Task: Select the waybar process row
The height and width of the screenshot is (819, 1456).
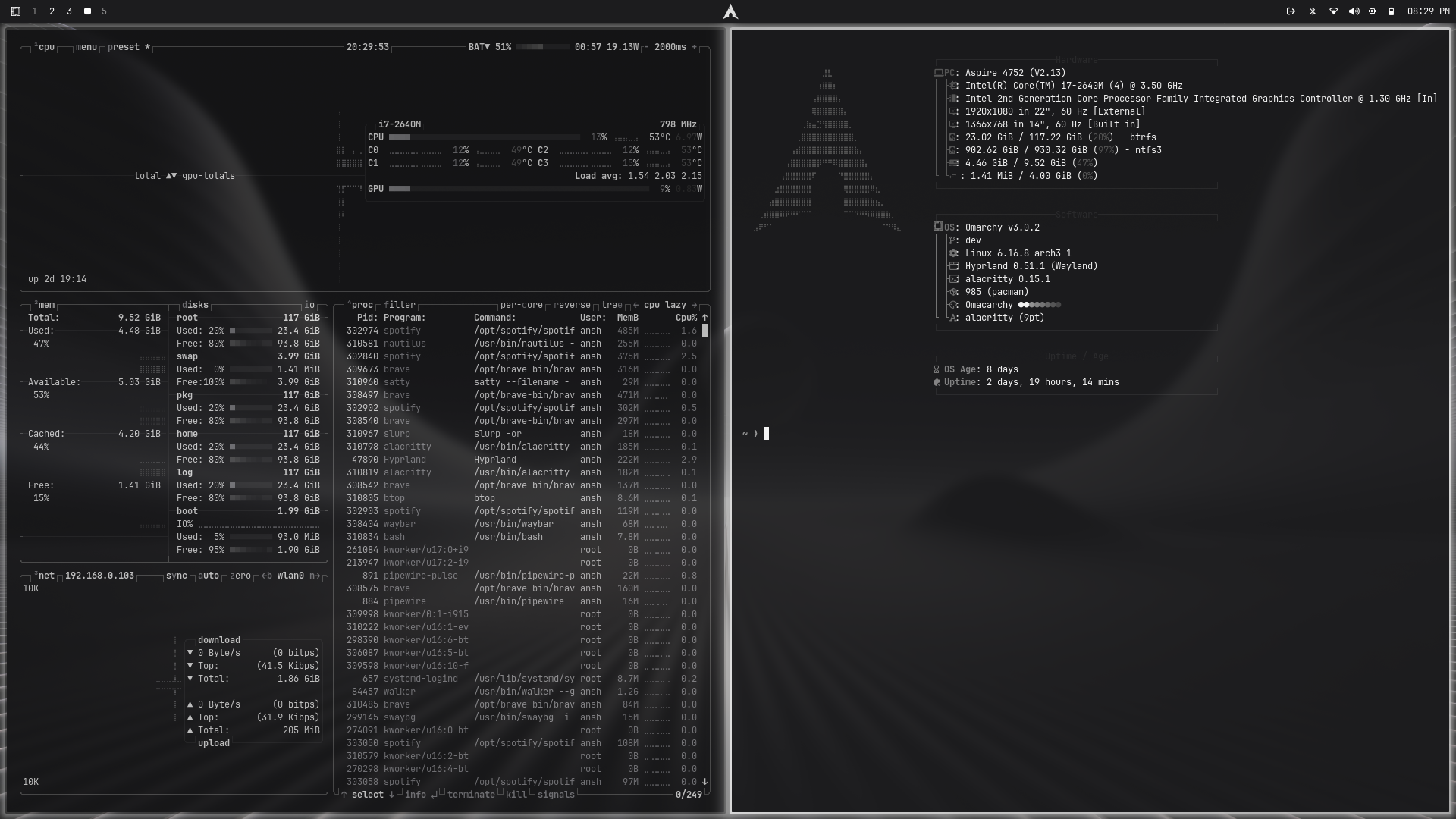Action: 522,524
